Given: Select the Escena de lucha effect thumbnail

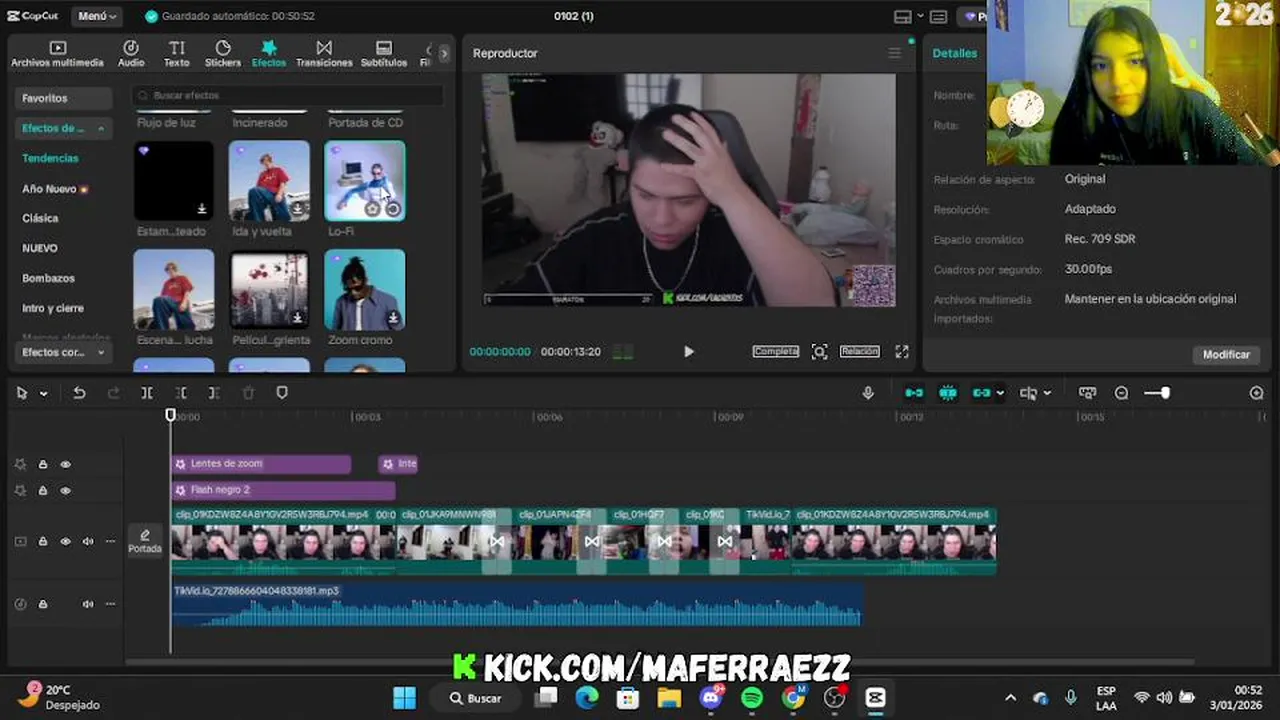Looking at the screenshot, I should pos(174,289).
